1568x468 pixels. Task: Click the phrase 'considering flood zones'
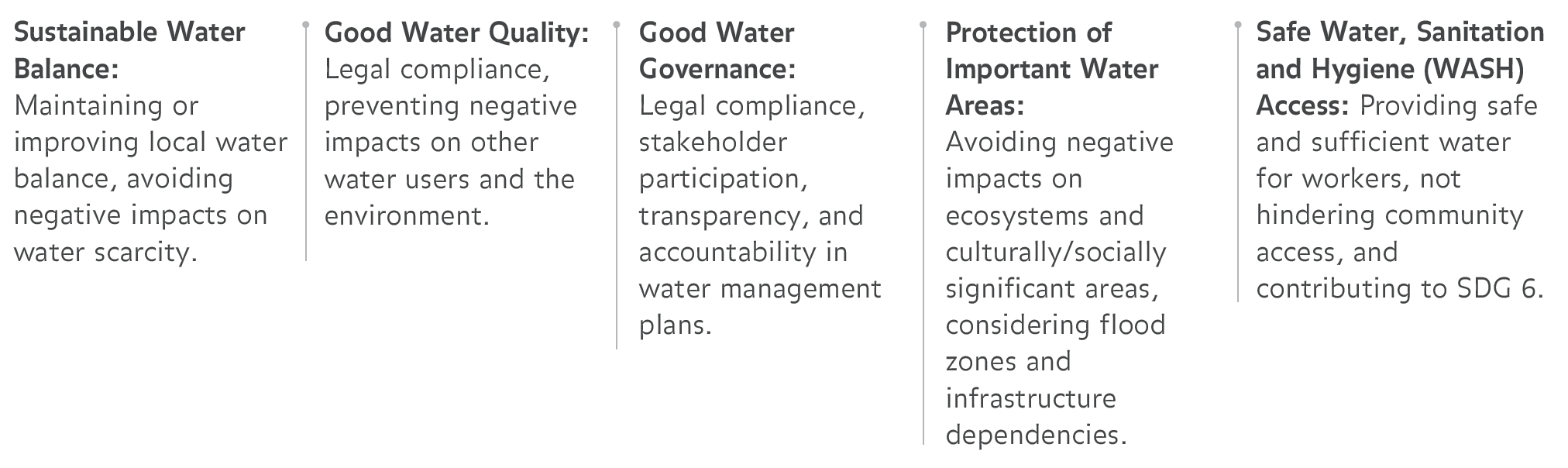point(1056,343)
